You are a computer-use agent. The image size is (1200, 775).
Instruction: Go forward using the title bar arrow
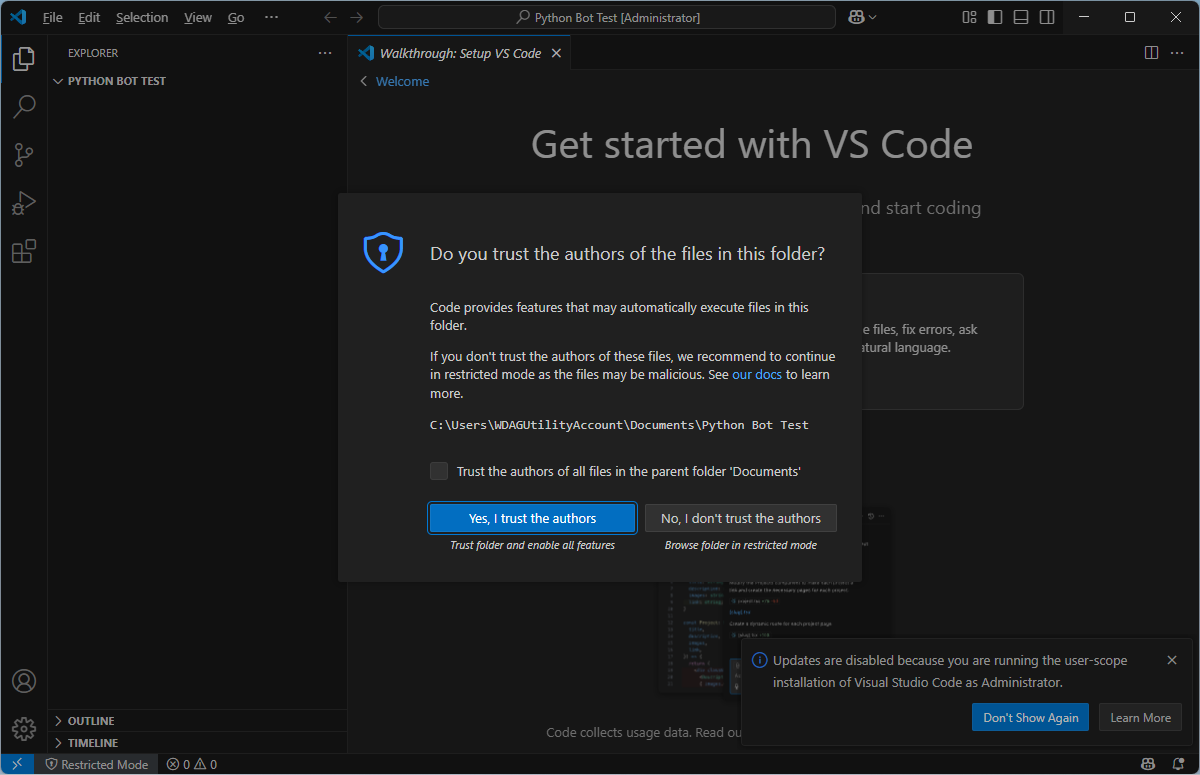click(357, 17)
